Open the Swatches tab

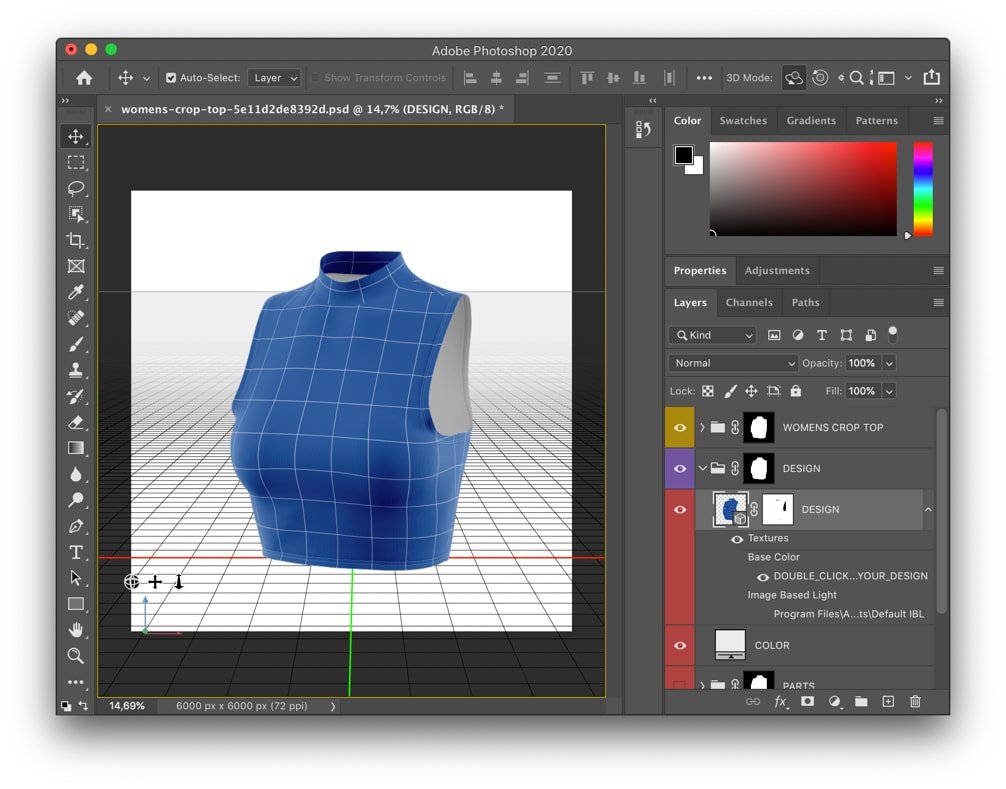point(743,120)
